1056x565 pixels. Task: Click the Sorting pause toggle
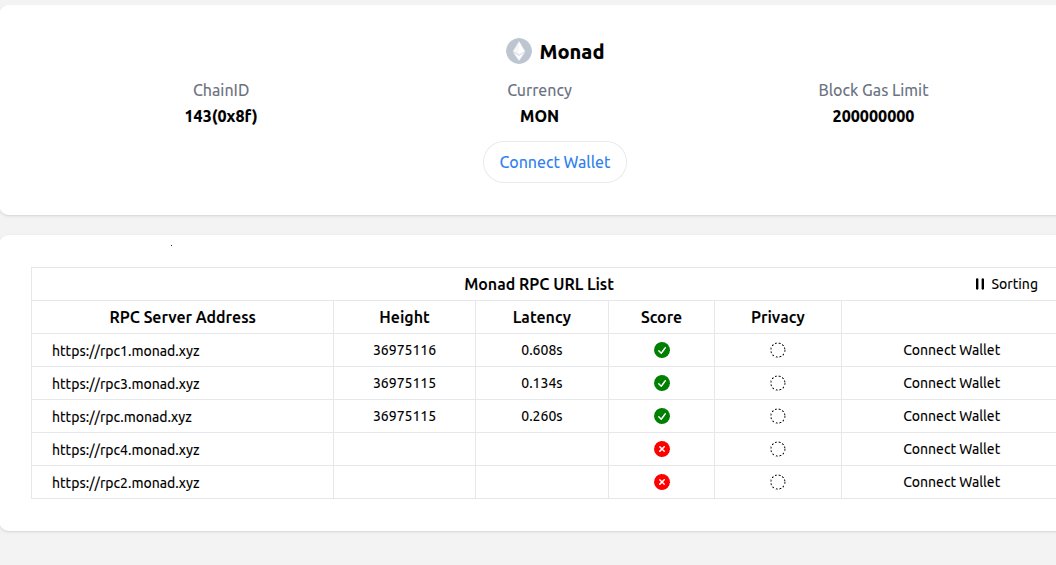(1006, 284)
